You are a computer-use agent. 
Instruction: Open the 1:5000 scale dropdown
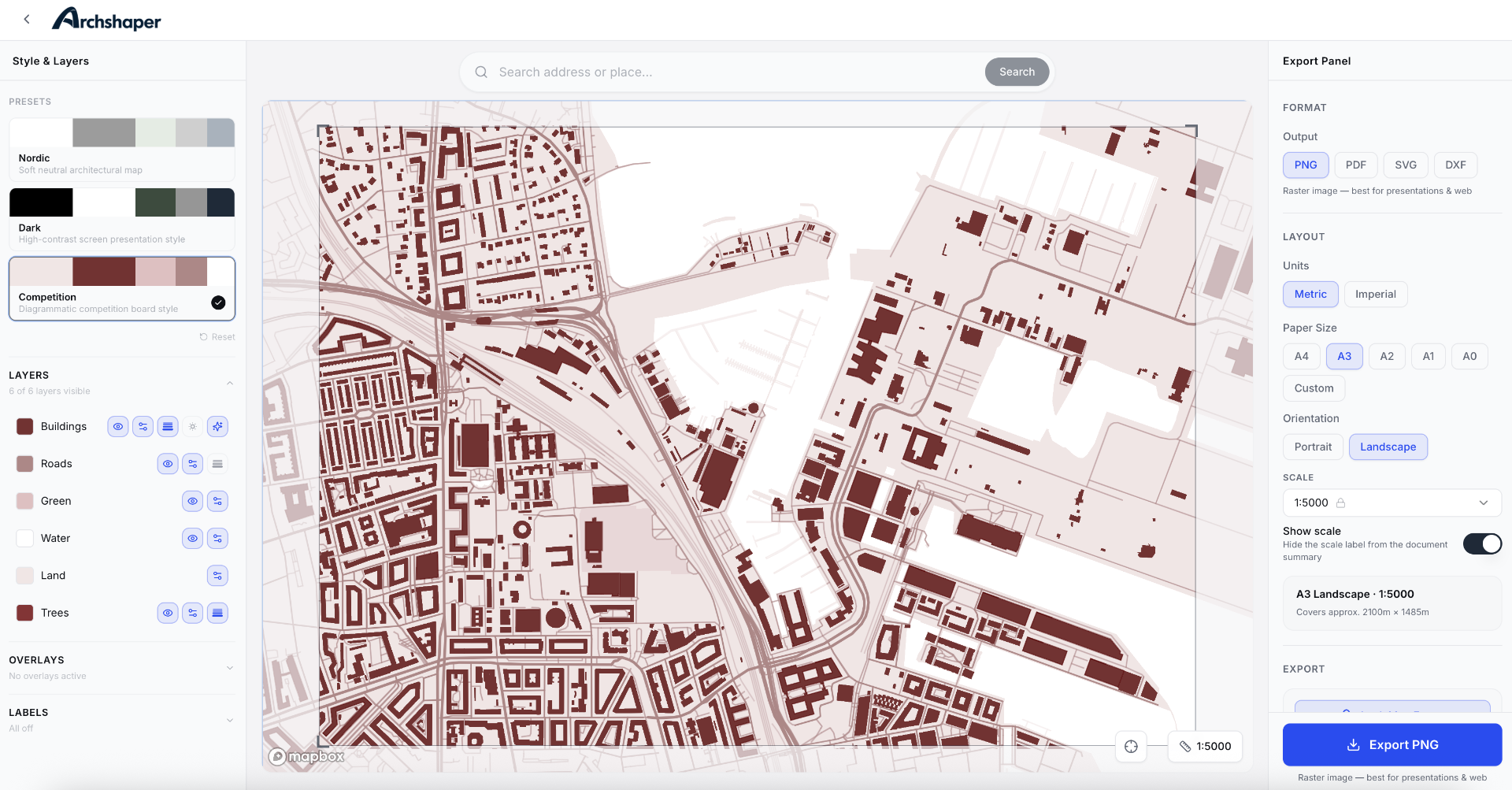[x=1392, y=503]
